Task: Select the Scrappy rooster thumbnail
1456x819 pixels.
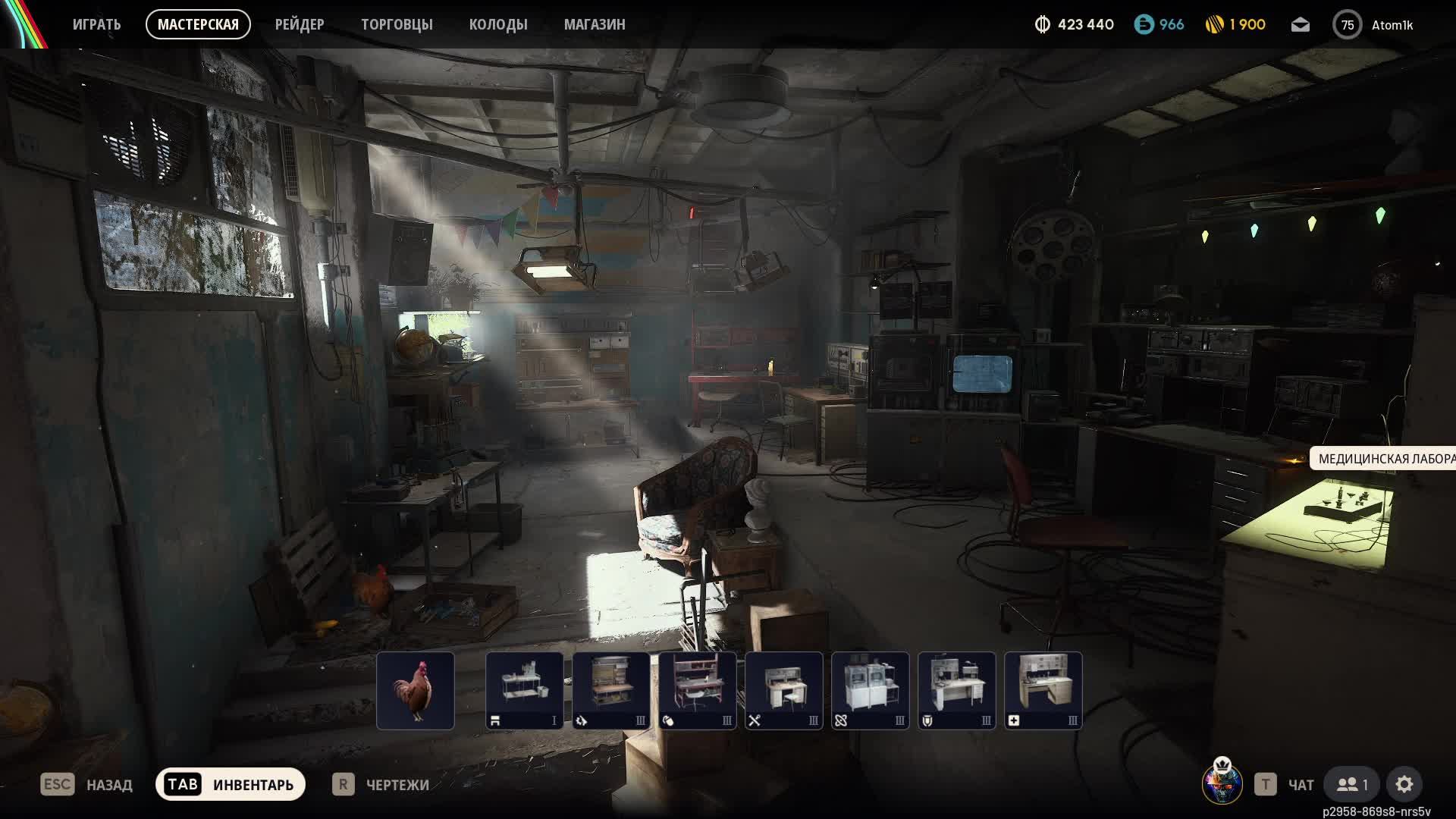Action: tap(416, 690)
